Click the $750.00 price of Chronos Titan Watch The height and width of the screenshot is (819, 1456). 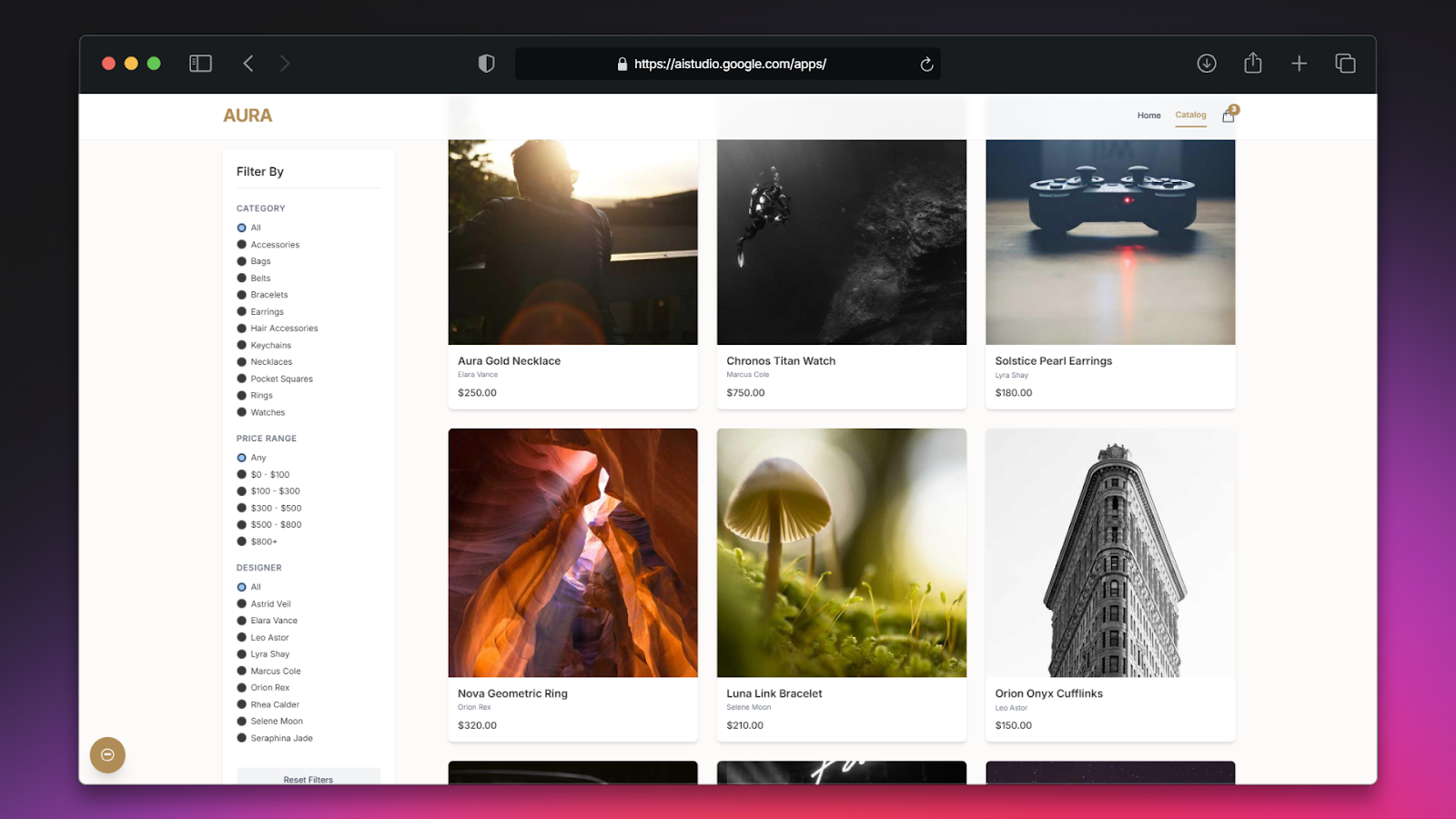(745, 393)
